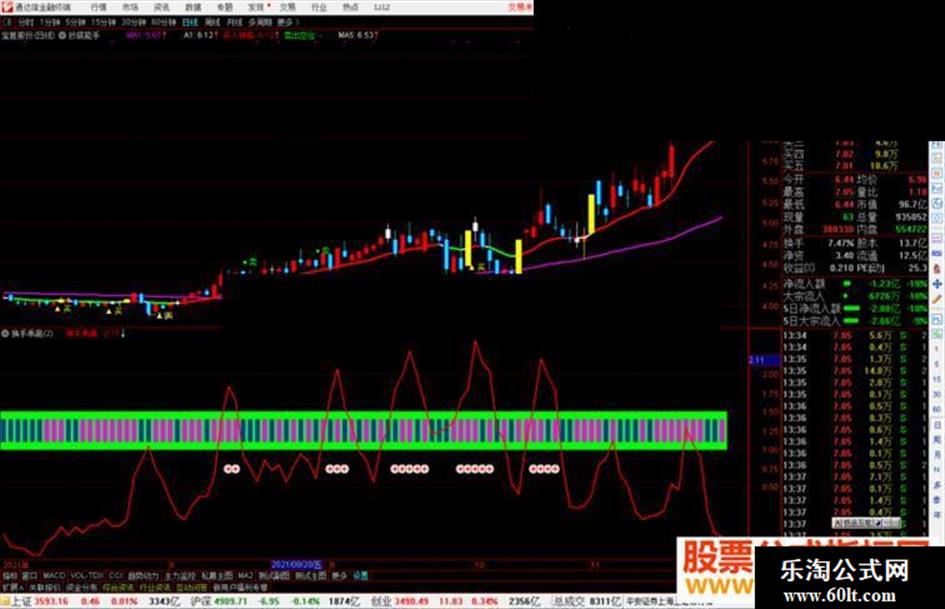Click the person figure icon in sidebar
945x609 pixels.
[937, 268]
